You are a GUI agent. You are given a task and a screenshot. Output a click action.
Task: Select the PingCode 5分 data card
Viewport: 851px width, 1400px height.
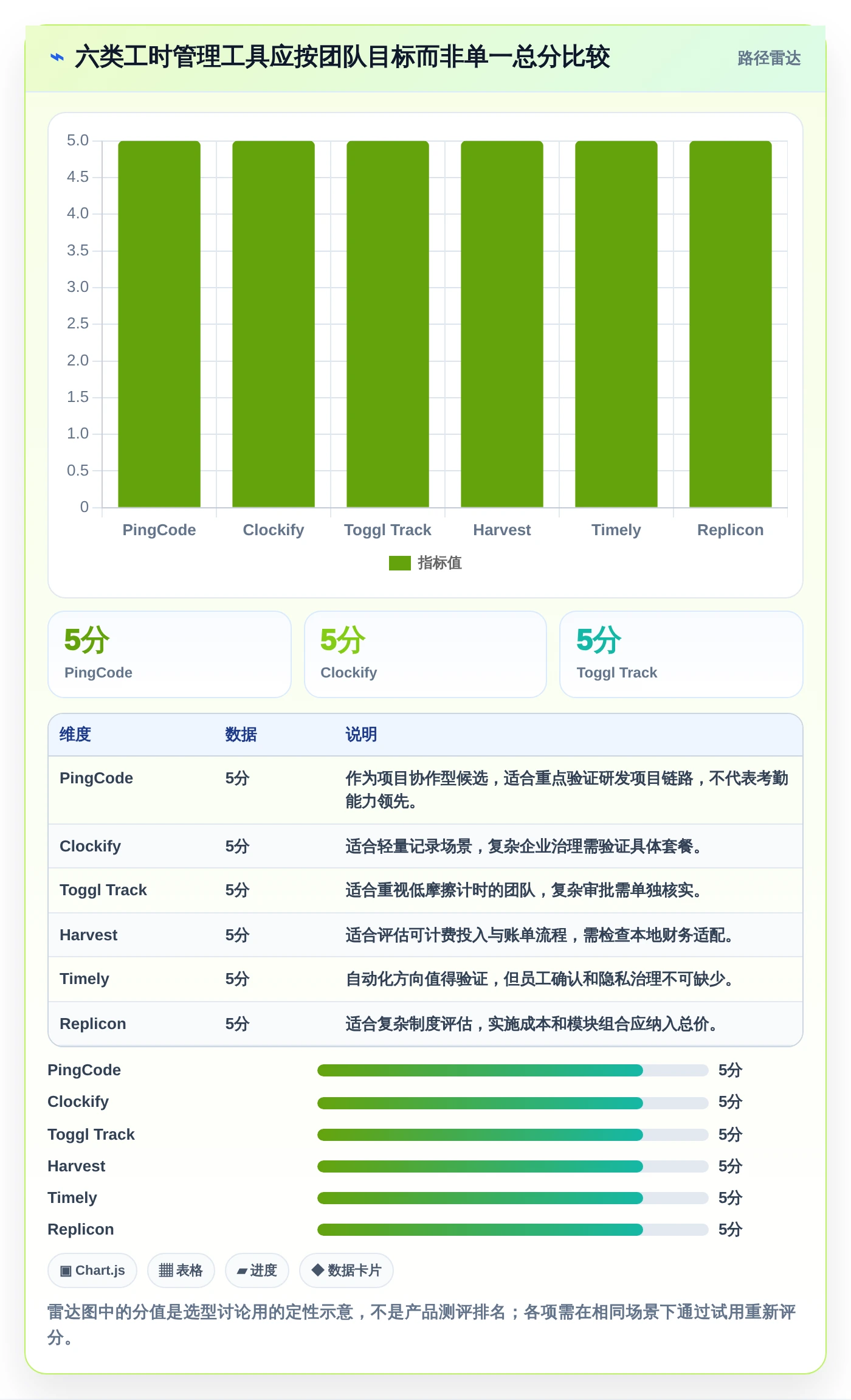pyautogui.click(x=170, y=654)
